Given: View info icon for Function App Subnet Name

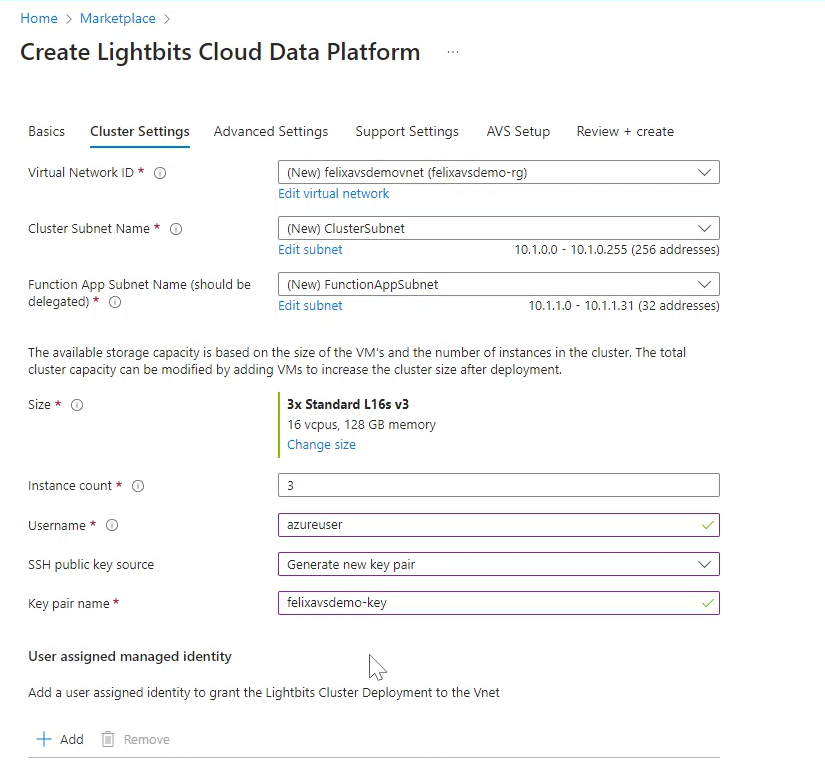Looking at the screenshot, I should pos(115,302).
